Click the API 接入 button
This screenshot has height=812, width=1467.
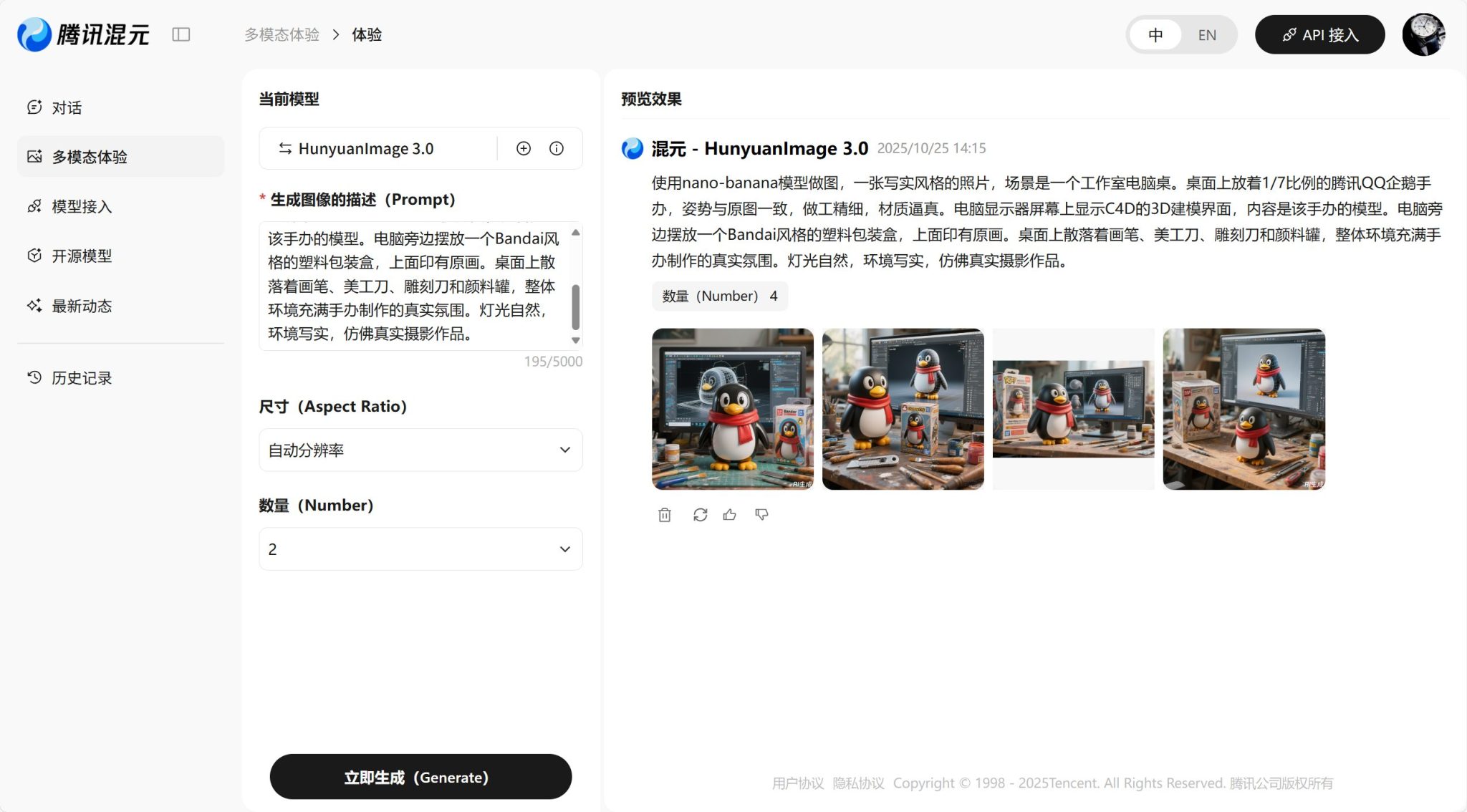coord(1319,34)
